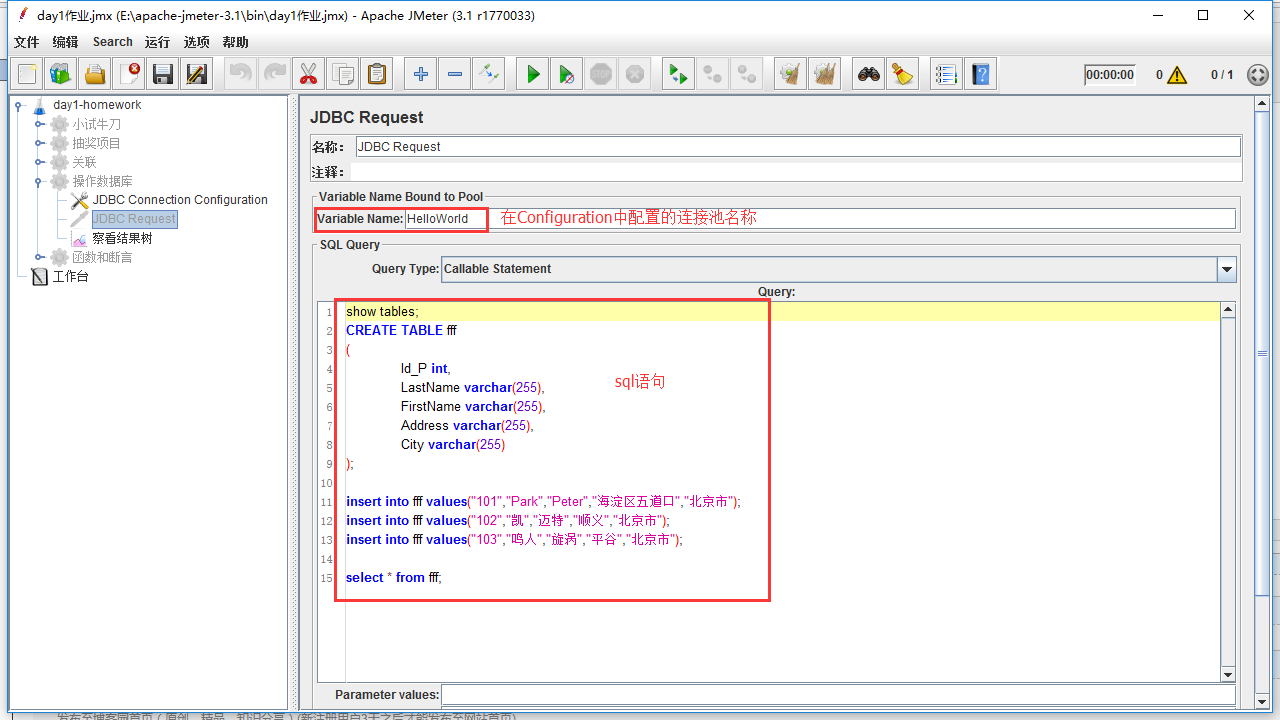Click the Expand All plus icon
This screenshot has width=1280, height=720.
click(x=421, y=74)
